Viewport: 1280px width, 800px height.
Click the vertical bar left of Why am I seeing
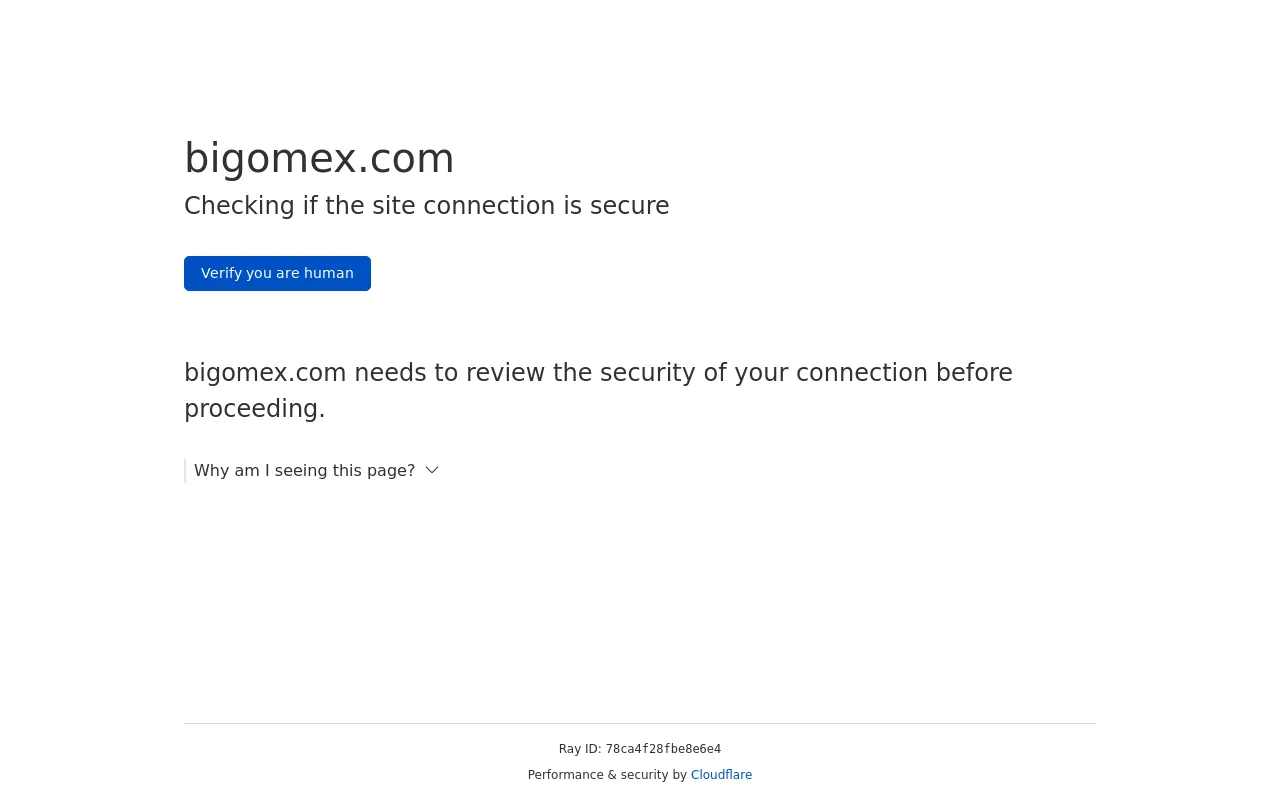pyautogui.click(x=185, y=471)
